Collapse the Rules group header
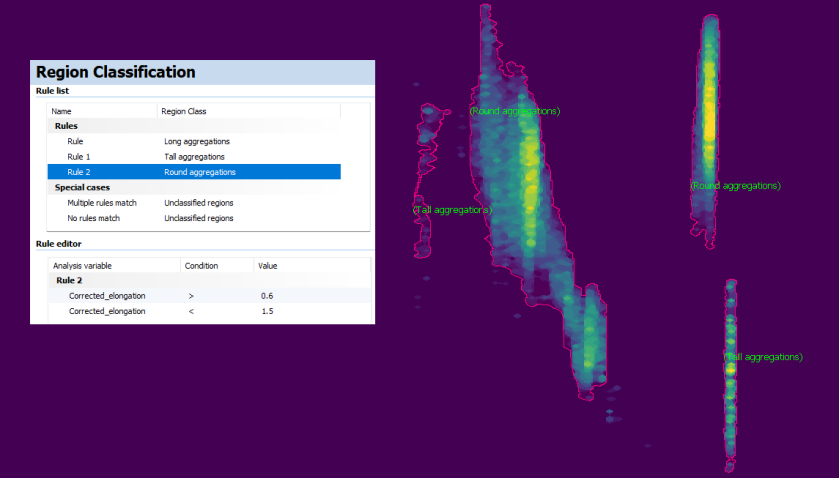This screenshot has width=839, height=479. [x=66, y=126]
